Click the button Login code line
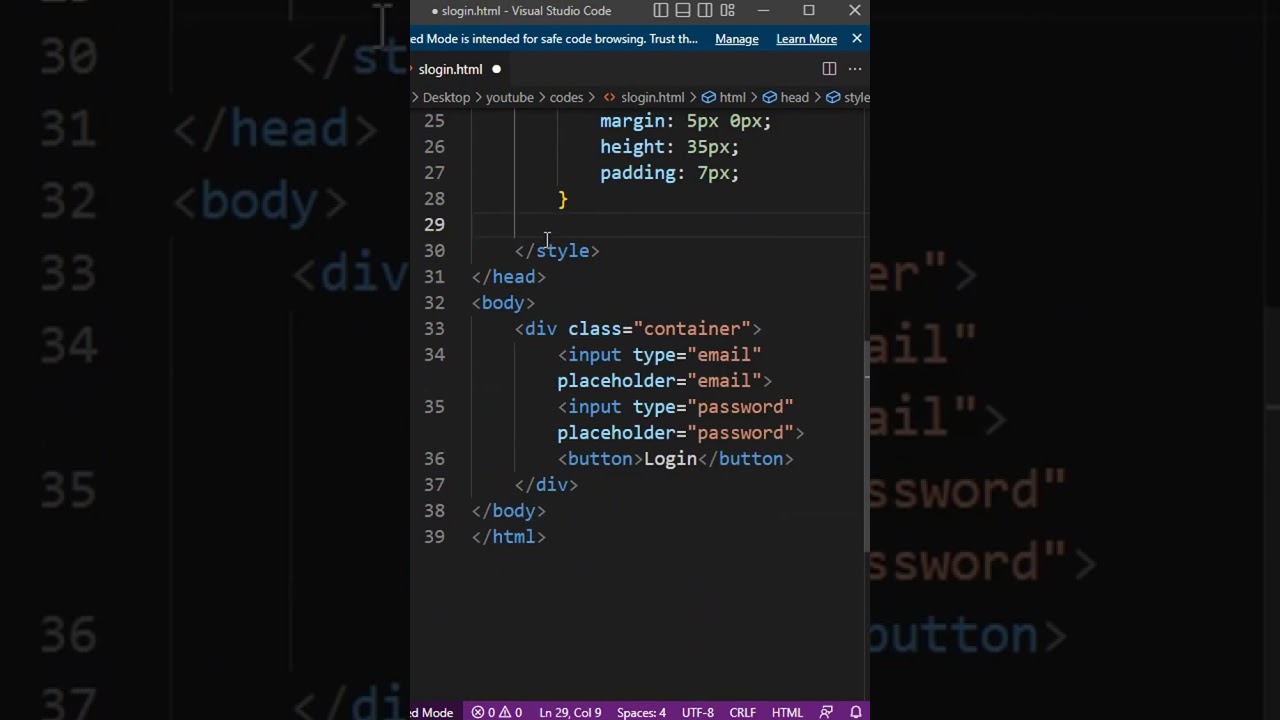This screenshot has width=1280, height=720. pyautogui.click(x=676, y=458)
